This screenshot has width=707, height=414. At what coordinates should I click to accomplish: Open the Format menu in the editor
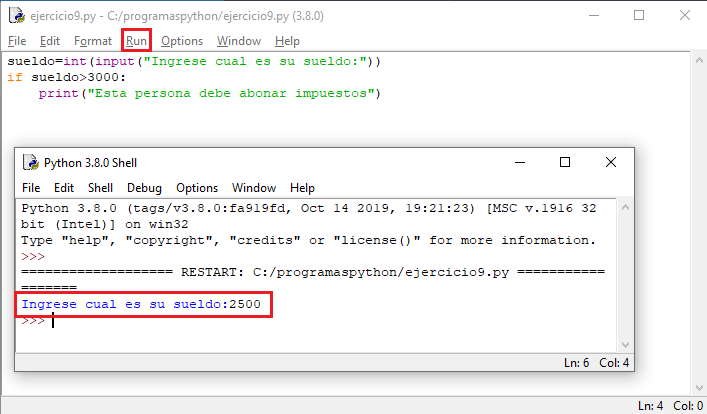pos(93,41)
